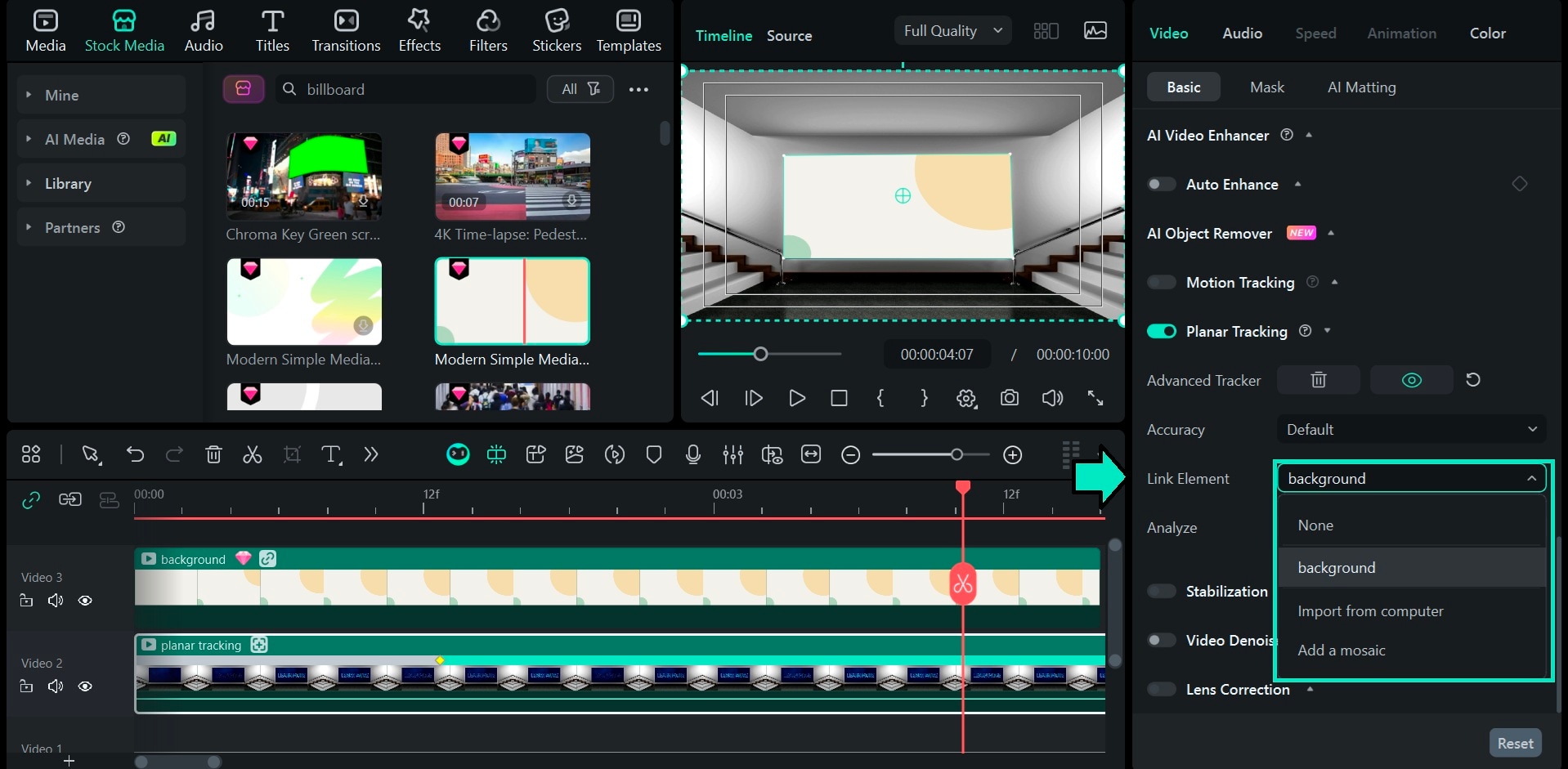Open the Filters panel
The height and width of the screenshot is (769, 1568).
click(488, 30)
